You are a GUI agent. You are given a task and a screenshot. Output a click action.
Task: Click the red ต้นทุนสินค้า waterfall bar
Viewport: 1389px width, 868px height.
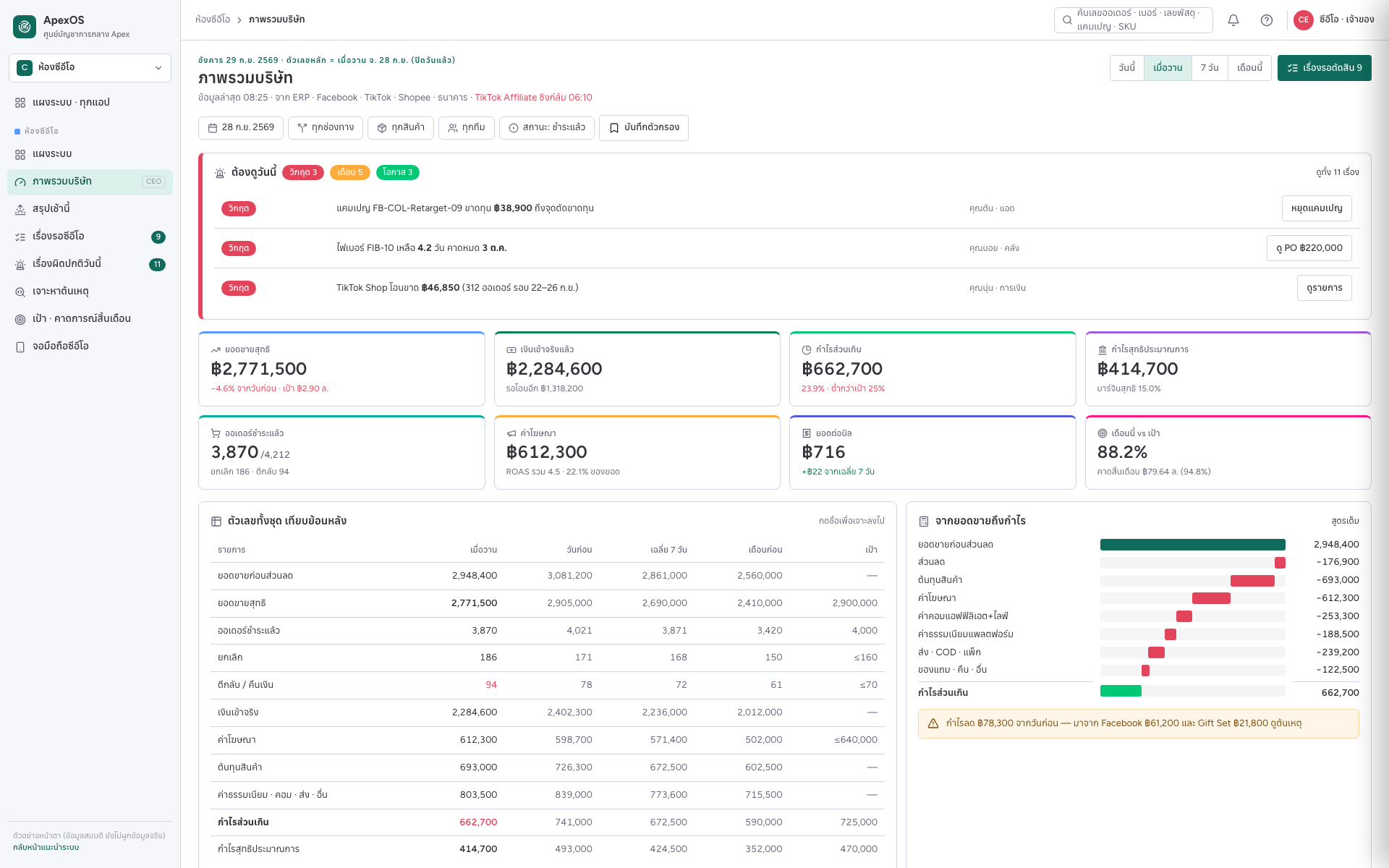(1252, 581)
